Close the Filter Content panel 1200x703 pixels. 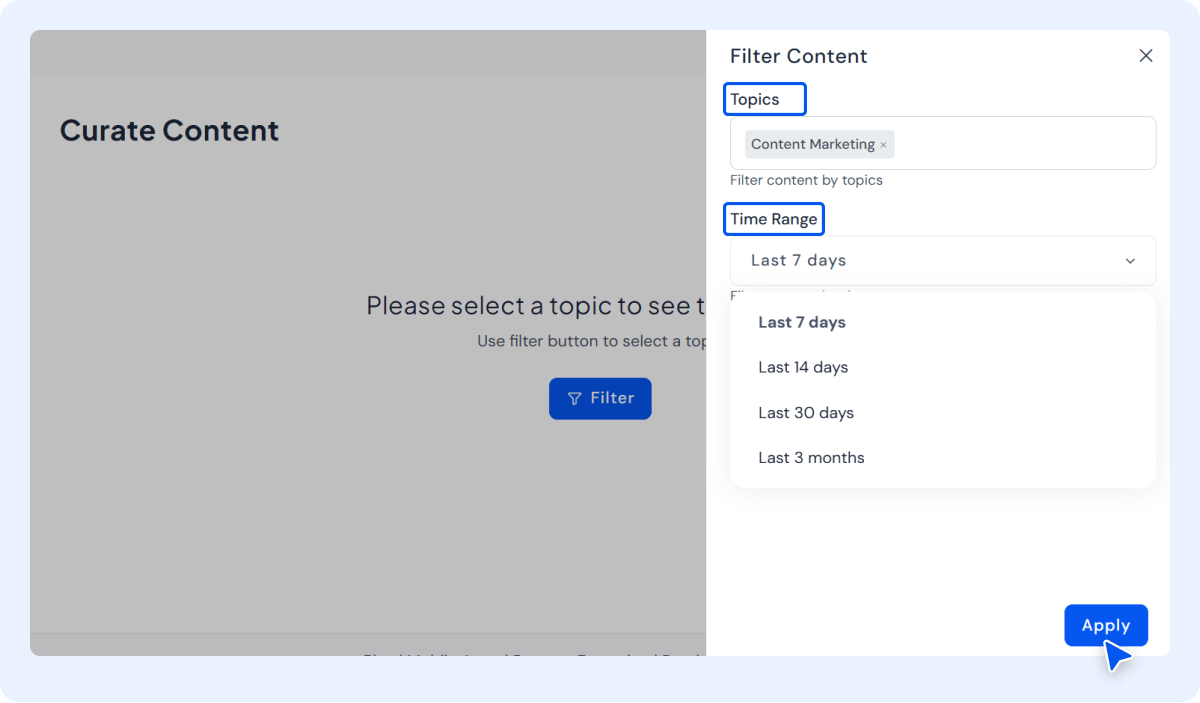[x=1146, y=56]
